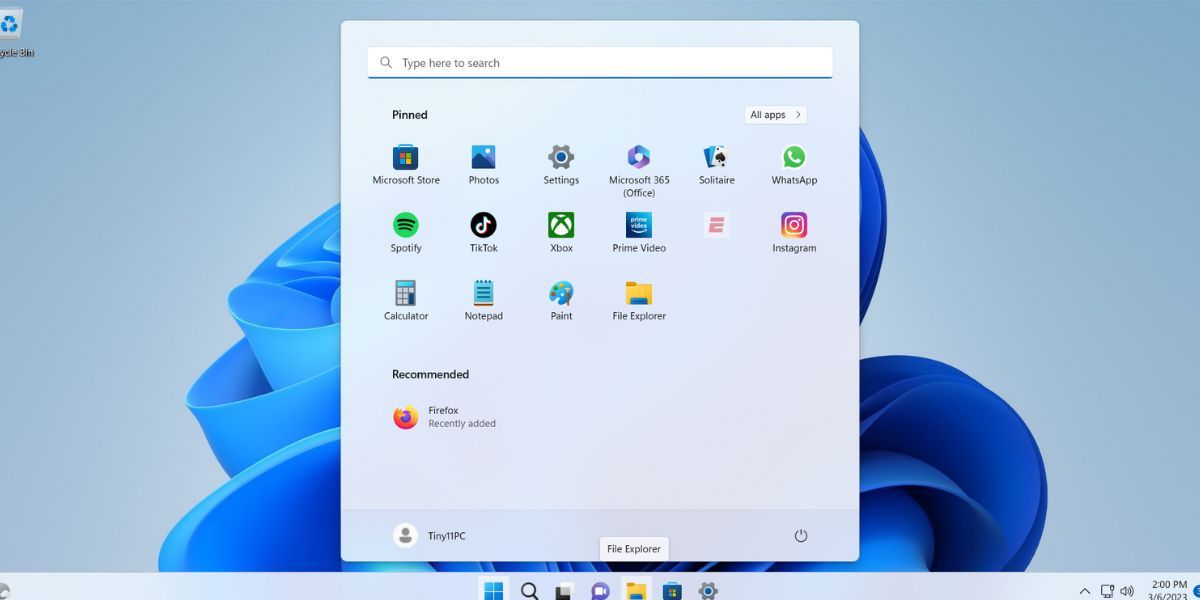Click the search input field
This screenshot has height=600, width=1200.
click(x=600, y=62)
